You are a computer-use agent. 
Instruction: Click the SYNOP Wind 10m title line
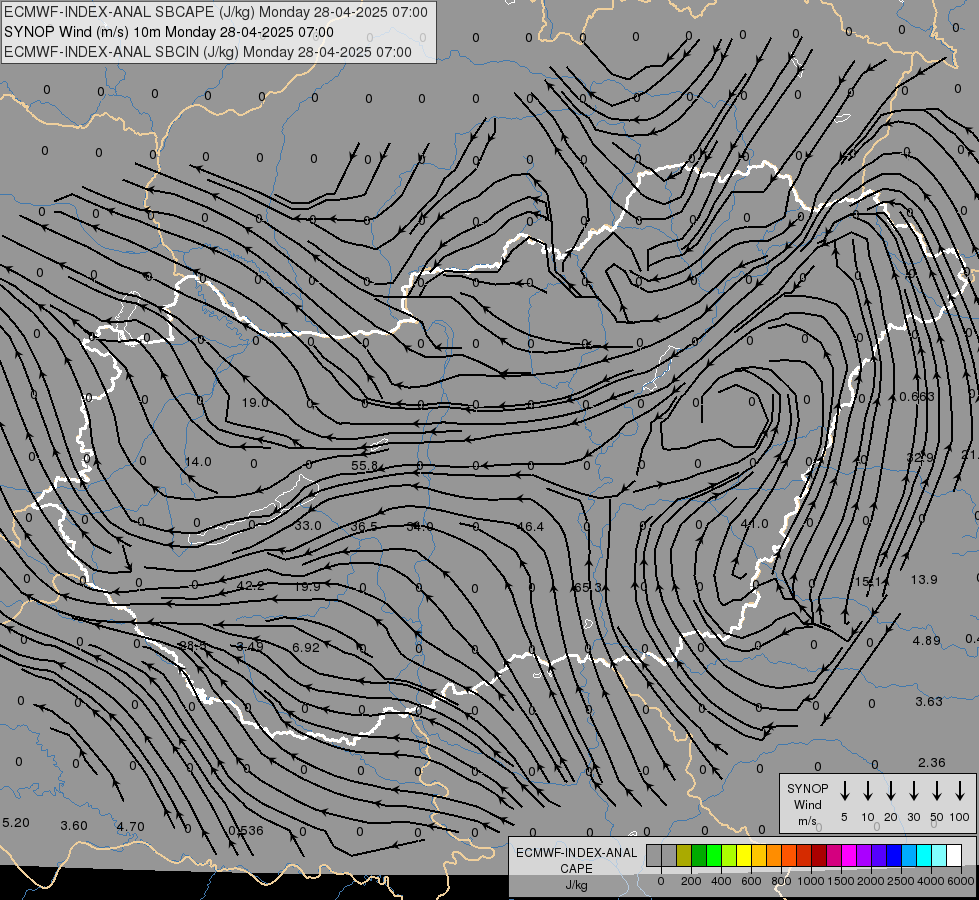click(169, 32)
